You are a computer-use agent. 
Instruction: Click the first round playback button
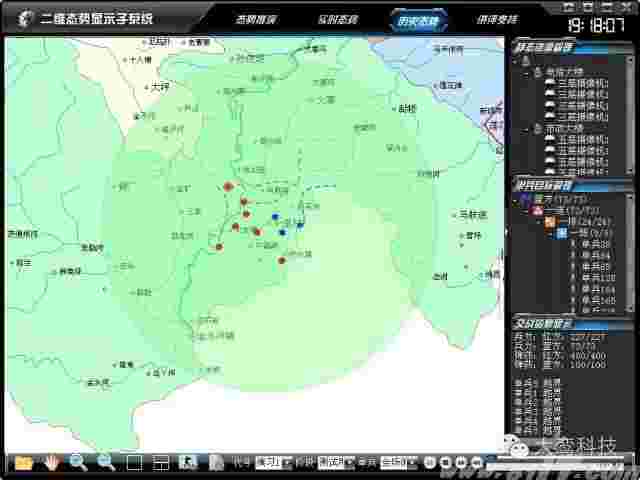click(x=430, y=463)
